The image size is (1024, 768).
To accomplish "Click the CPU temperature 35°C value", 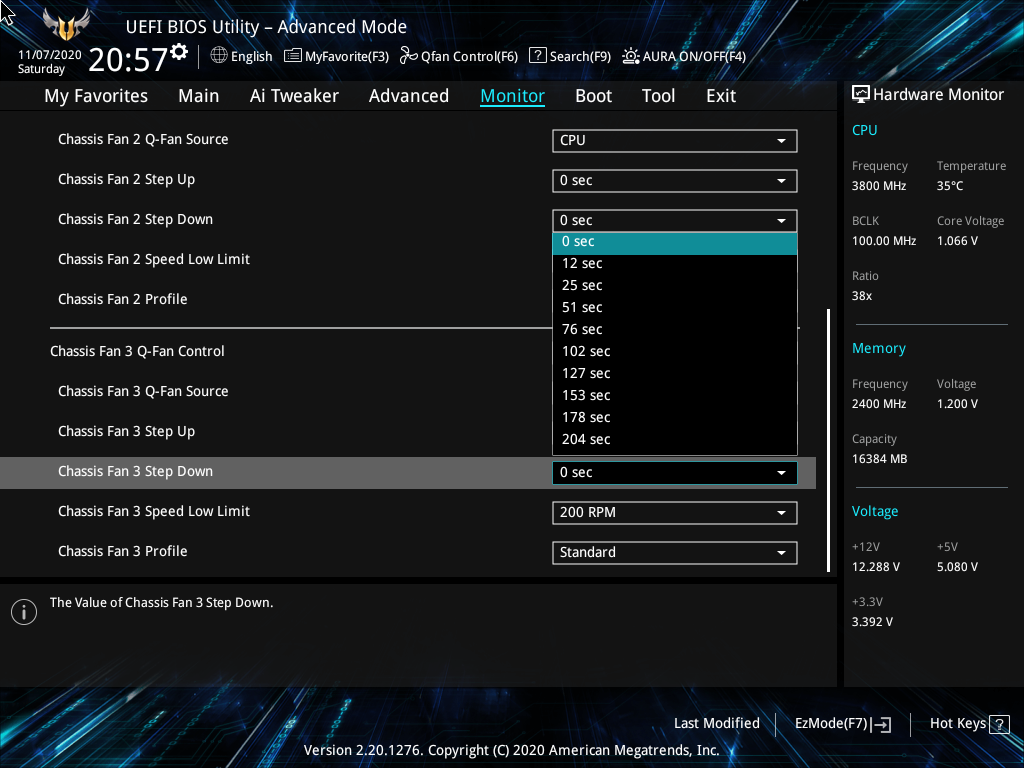I will click(950, 186).
